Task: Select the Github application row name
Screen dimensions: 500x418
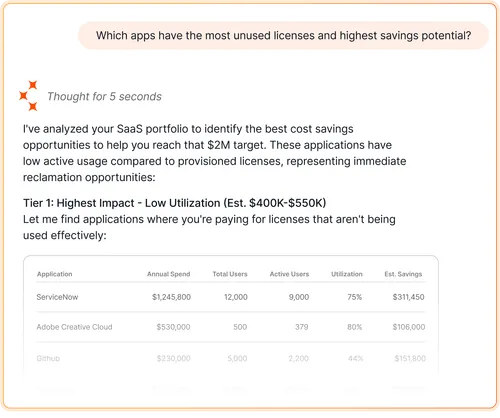Action: [48, 359]
